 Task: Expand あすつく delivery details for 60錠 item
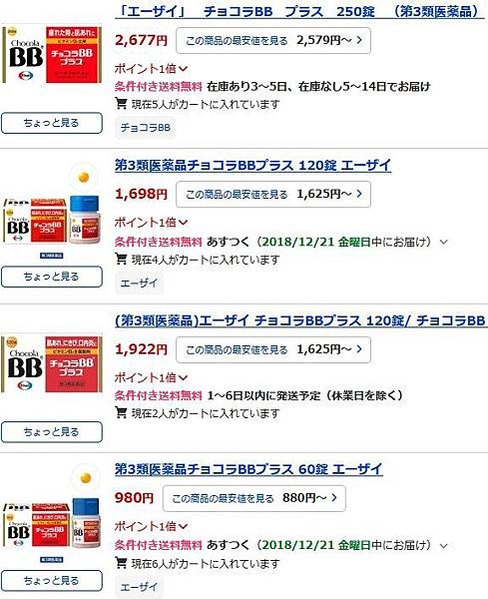(444, 546)
